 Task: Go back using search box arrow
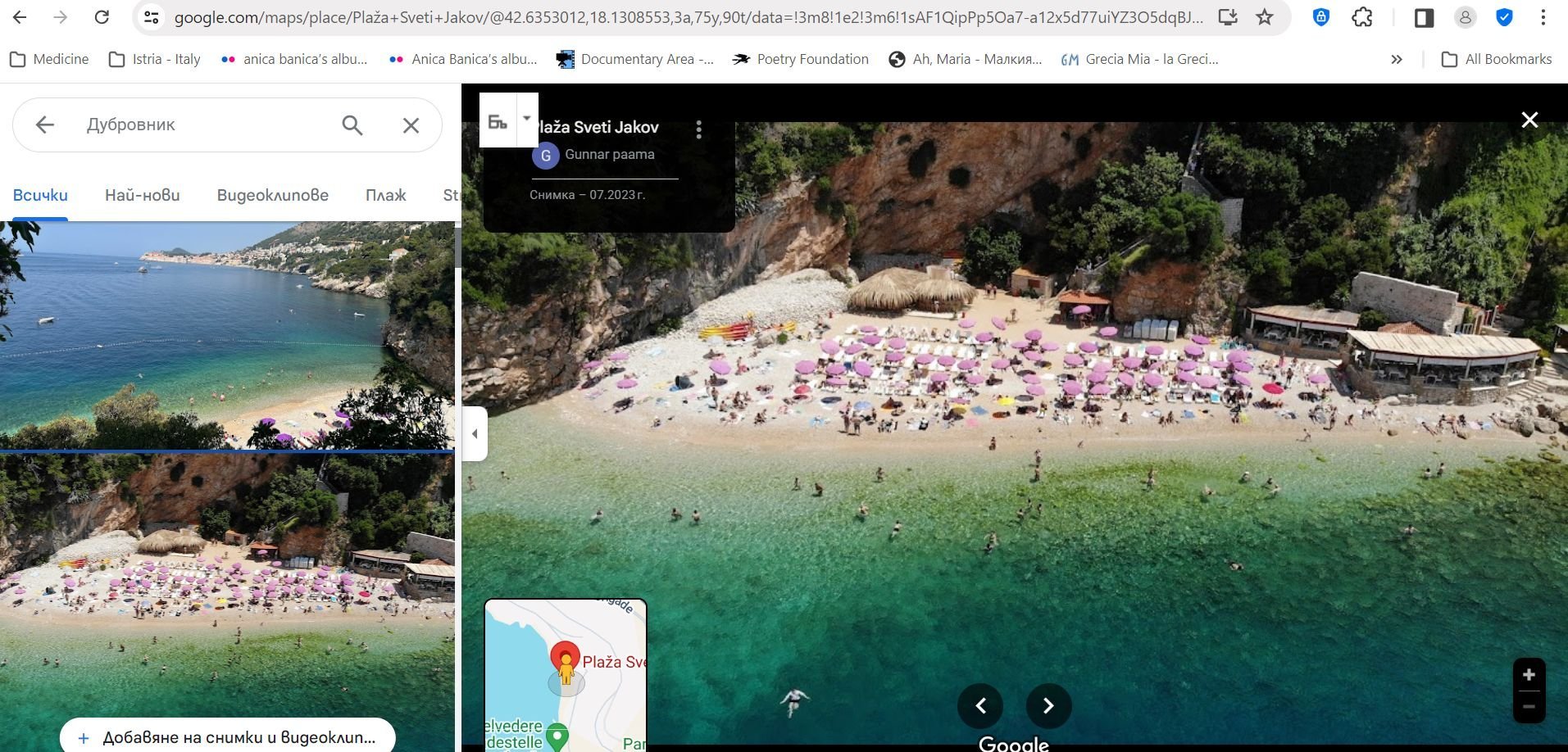(45, 125)
